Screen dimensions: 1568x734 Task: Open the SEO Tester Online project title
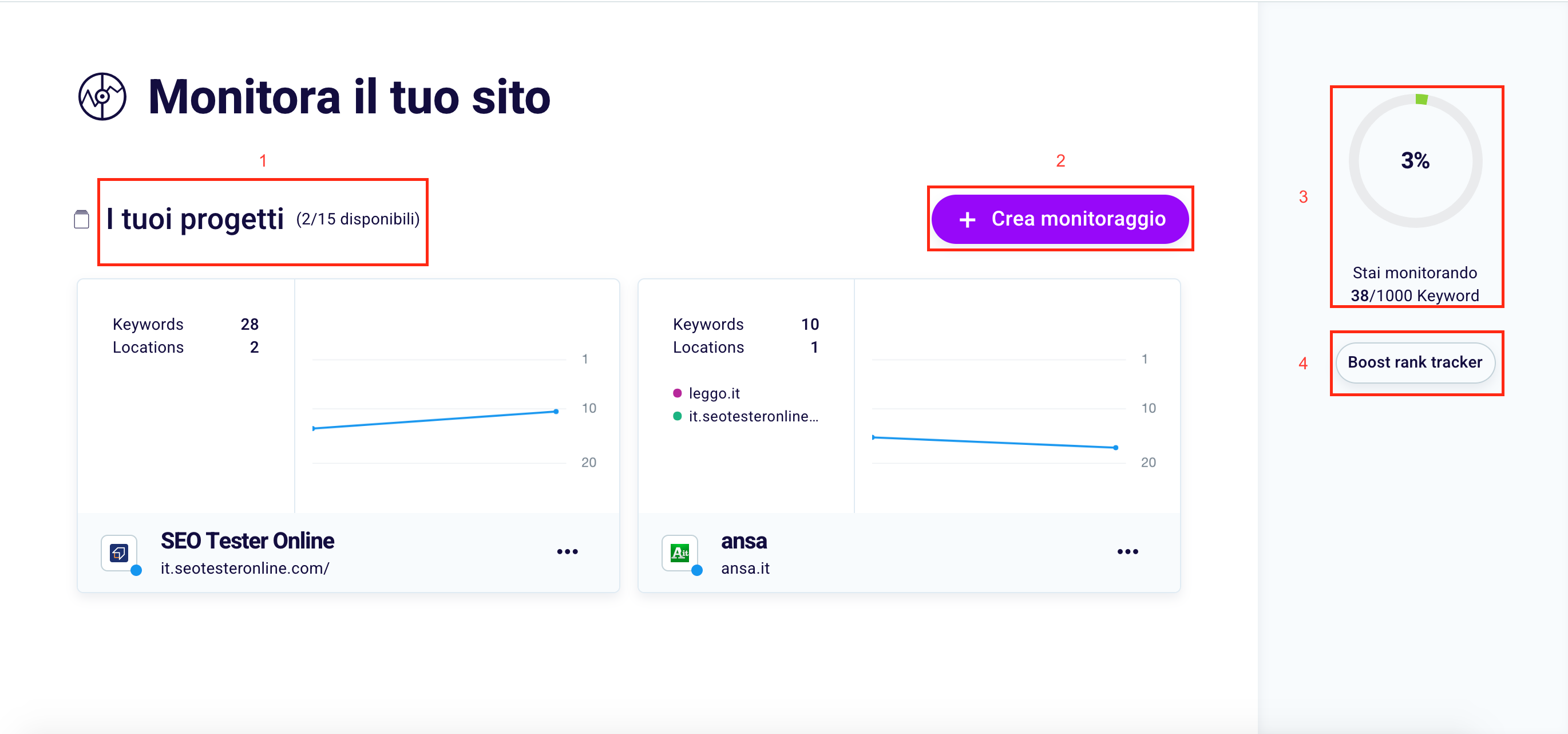[247, 540]
